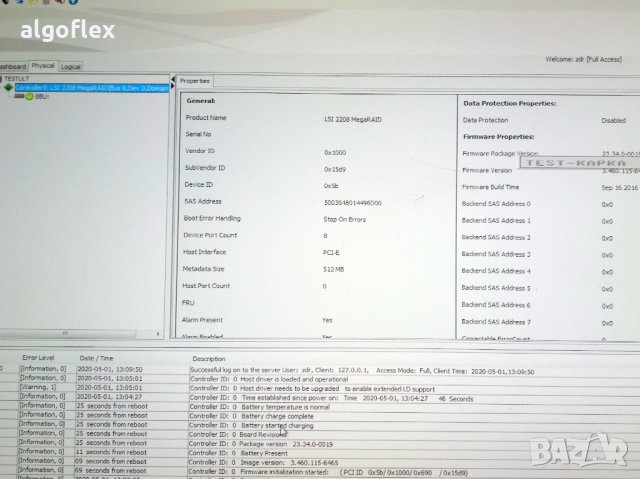
Task: Select the BBU tree item
Action: pos(43,97)
